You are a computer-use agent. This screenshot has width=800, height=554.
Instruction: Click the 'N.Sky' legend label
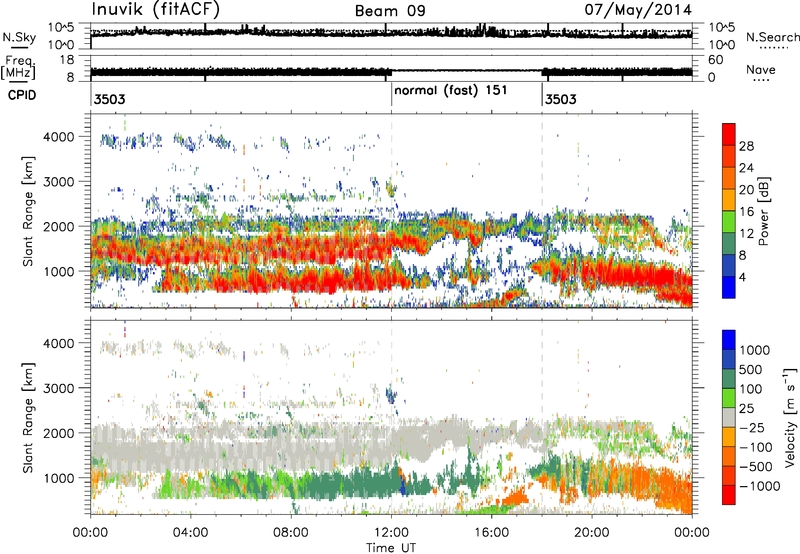19,38
